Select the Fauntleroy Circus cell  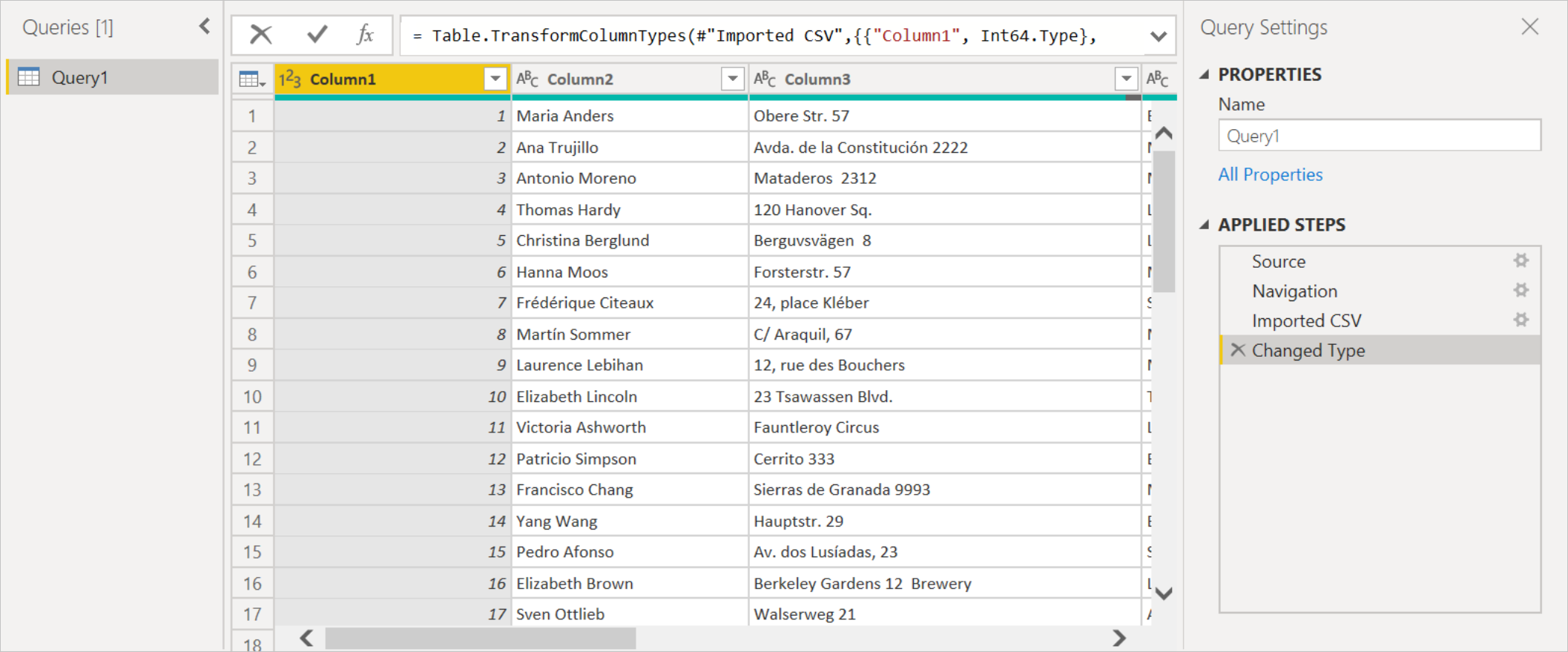[x=945, y=427]
